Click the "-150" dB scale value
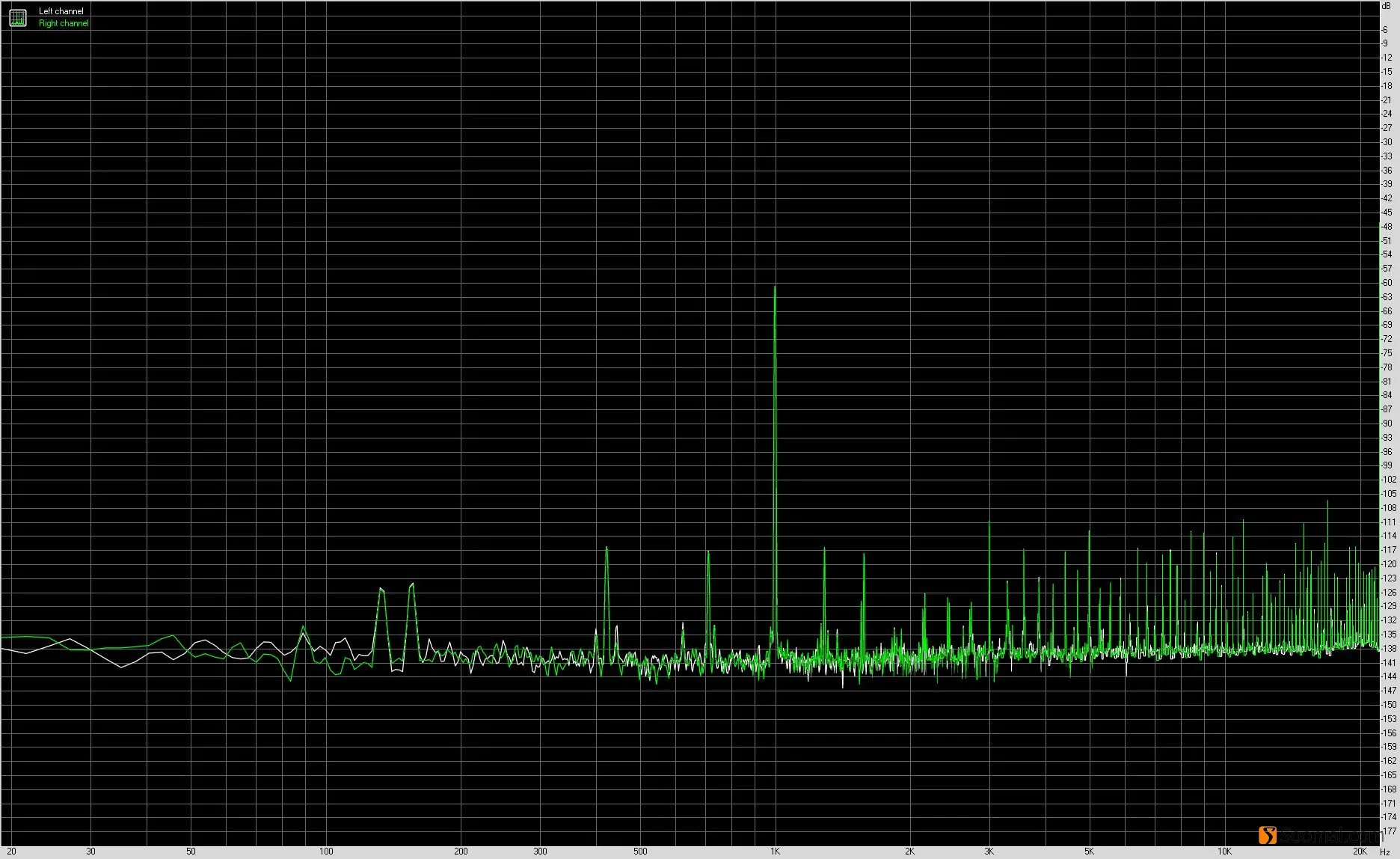Screen dimensions: 1400x859 (1389, 705)
